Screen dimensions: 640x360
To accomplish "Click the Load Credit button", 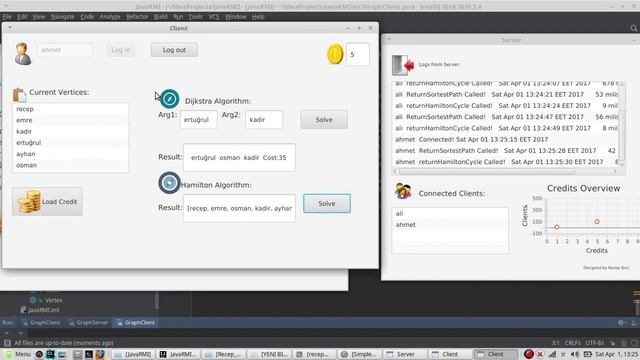I will pos(47,202).
